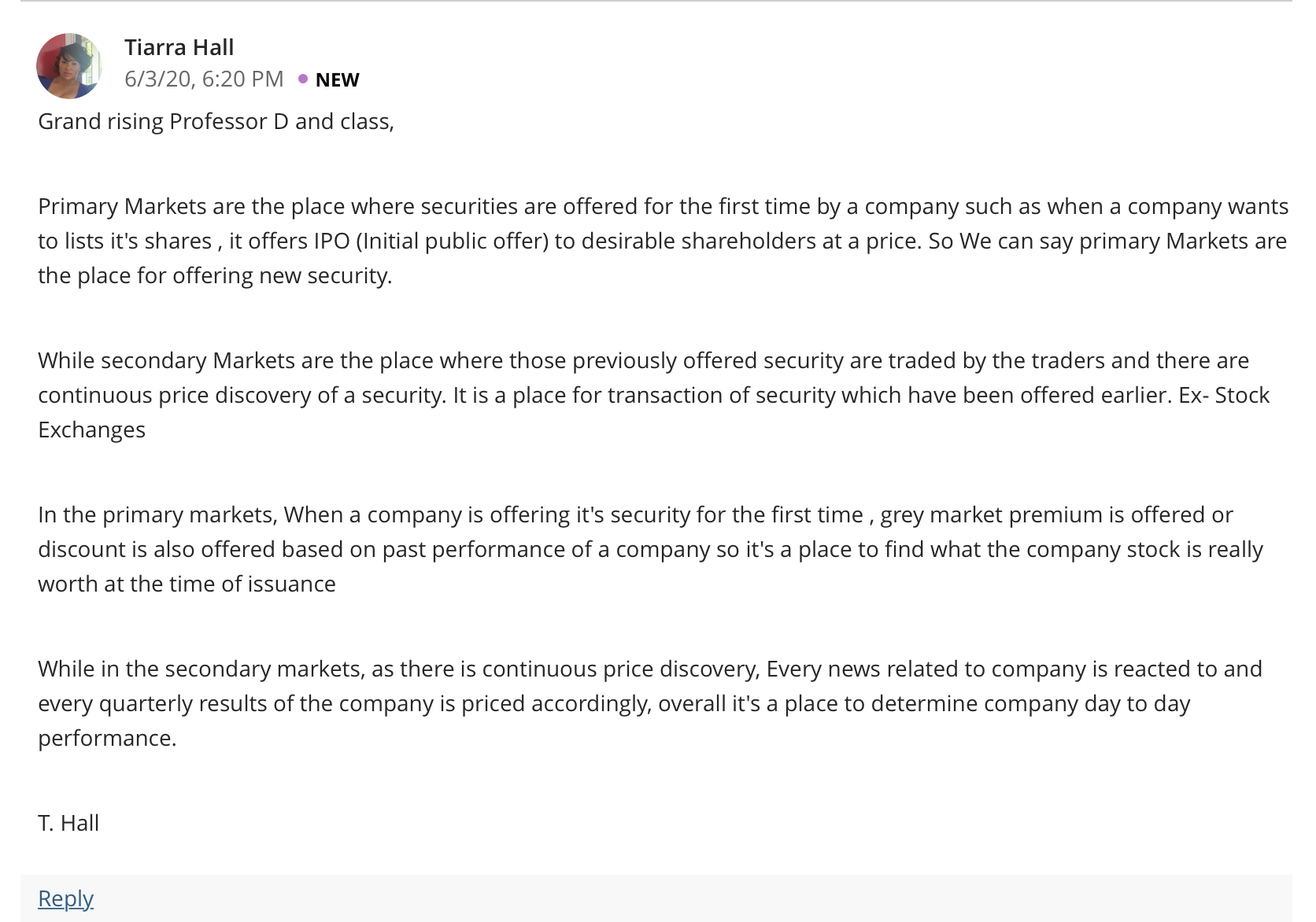Open the Tiarra Hall author name
This screenshot has width=1316, height=922.
pos(179,47)
